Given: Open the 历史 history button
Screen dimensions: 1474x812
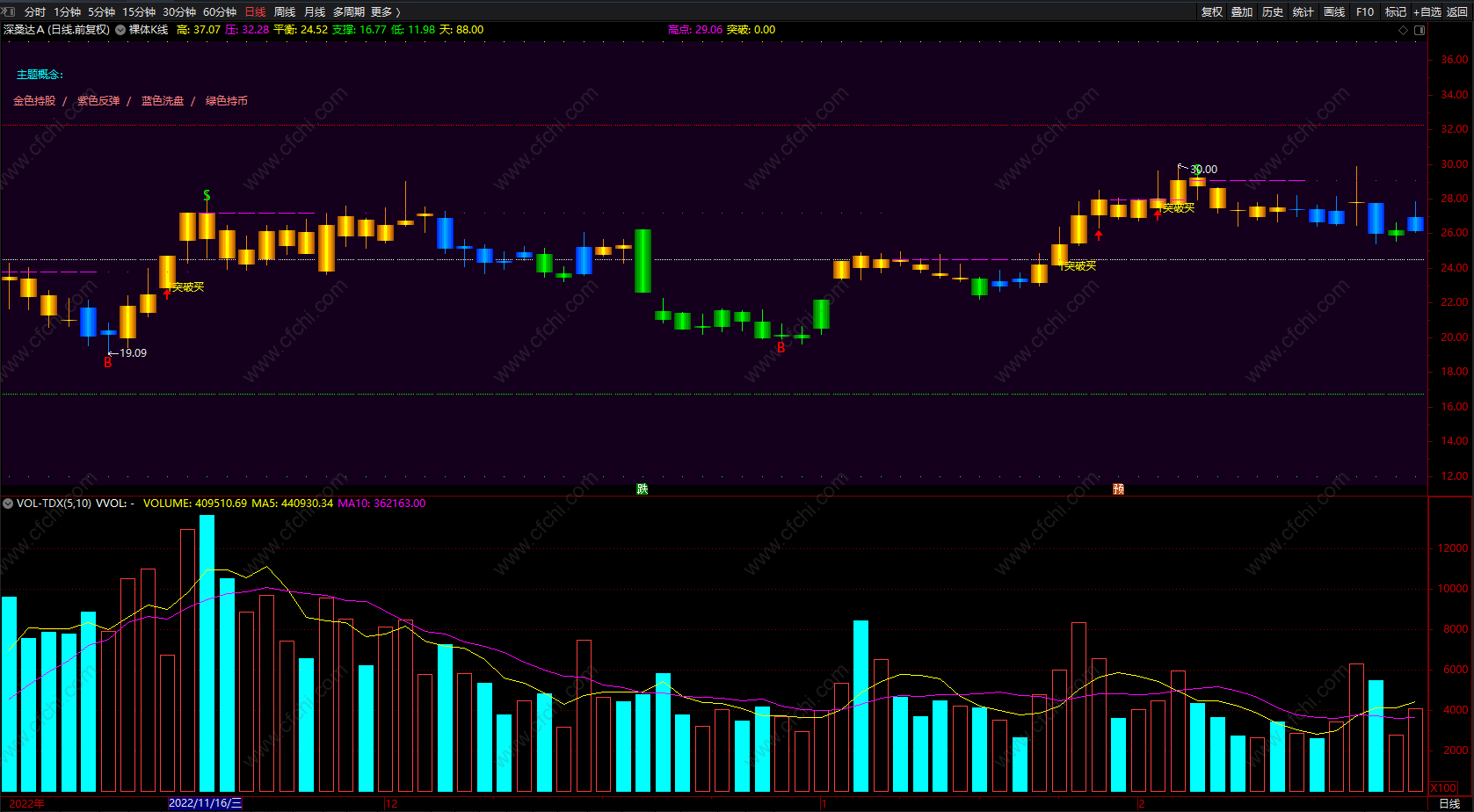Looking at the screenshot, I should [1273, 11].
